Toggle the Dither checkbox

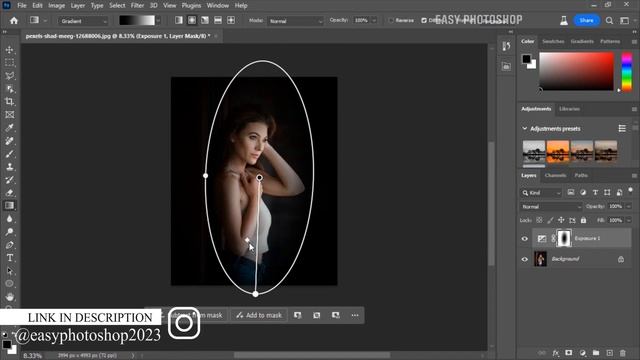[424, 20]
